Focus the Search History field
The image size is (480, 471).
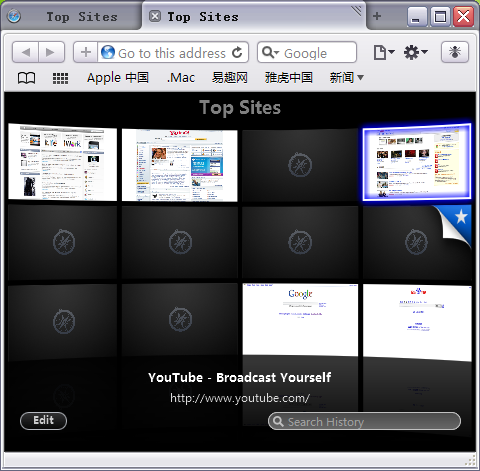coord(364,422)
